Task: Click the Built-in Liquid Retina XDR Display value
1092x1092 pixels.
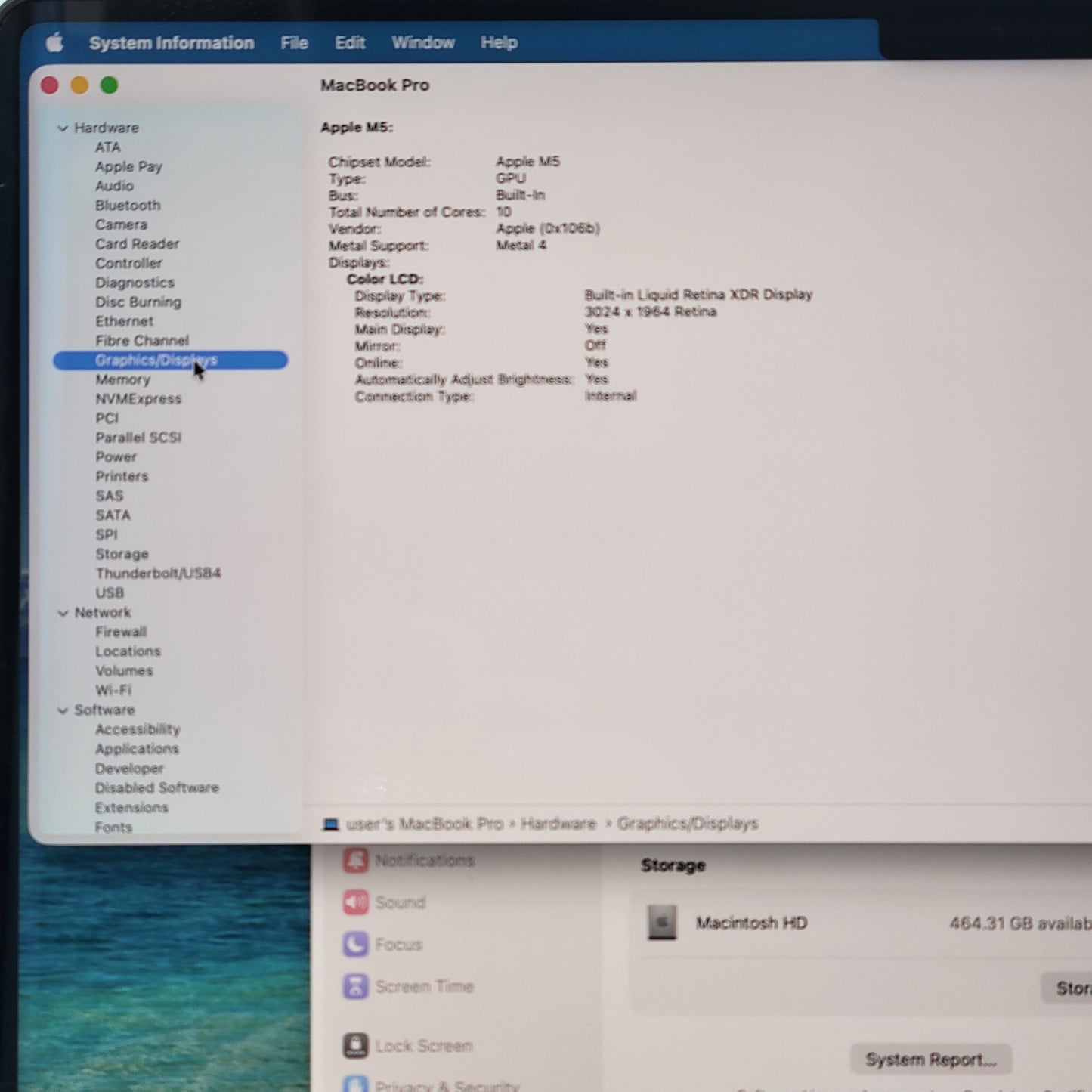Action: [698, 295]
